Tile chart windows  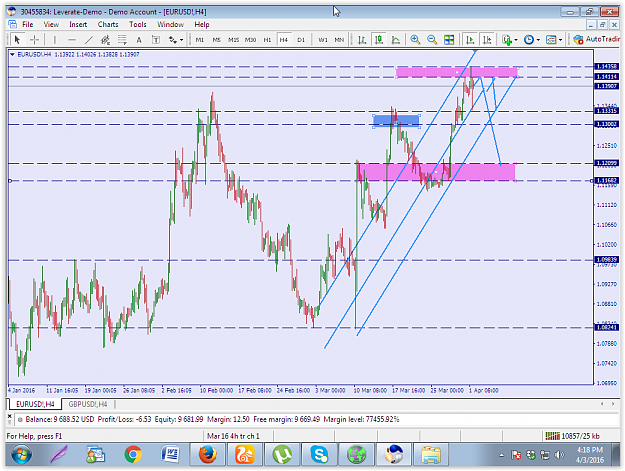tap(449, 40)
